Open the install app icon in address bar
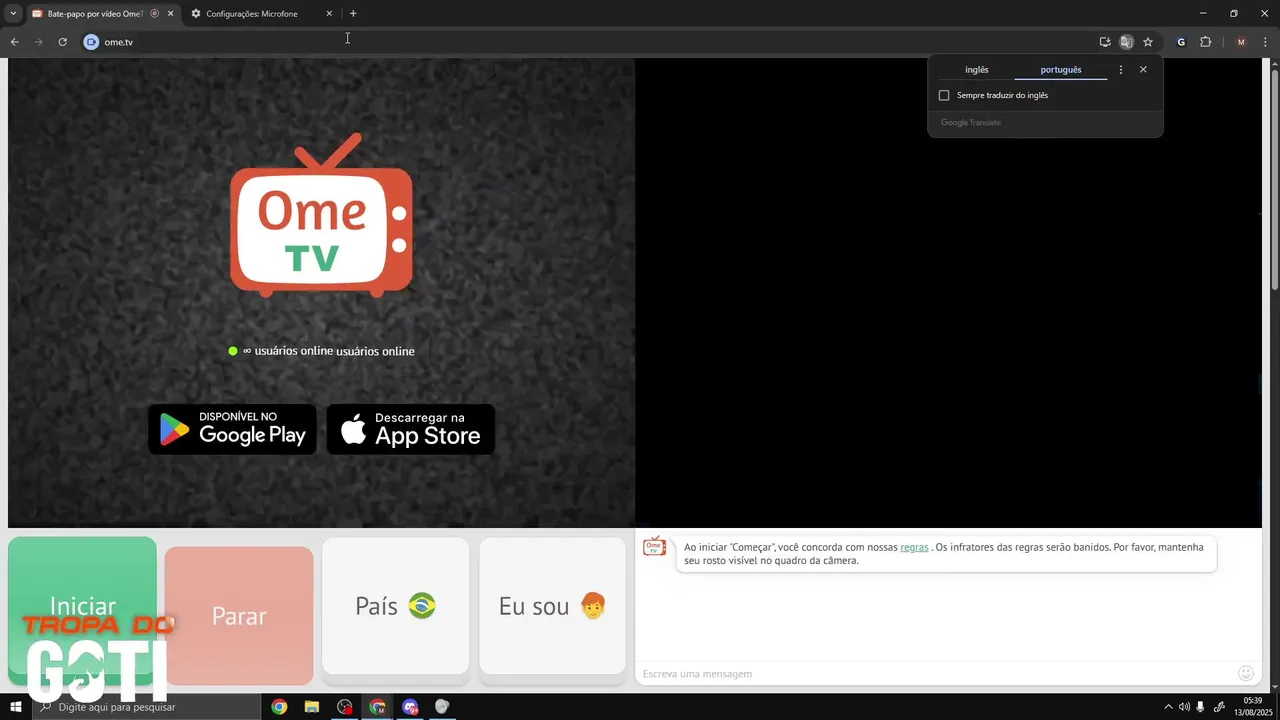This screenshot has width=1280, height=720. click(1105, 42)
